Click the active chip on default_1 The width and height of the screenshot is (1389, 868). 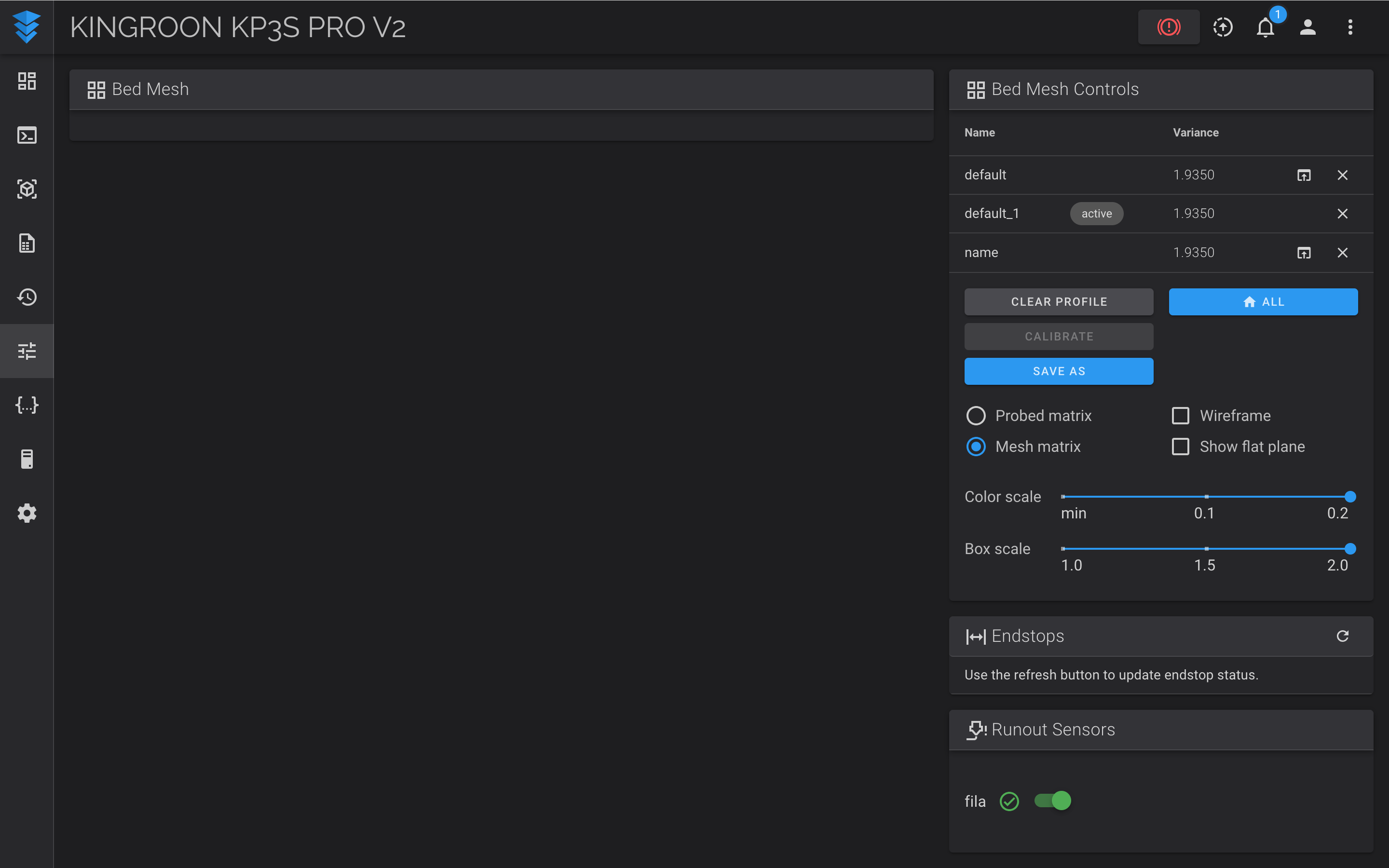[x=1096, y=214]
